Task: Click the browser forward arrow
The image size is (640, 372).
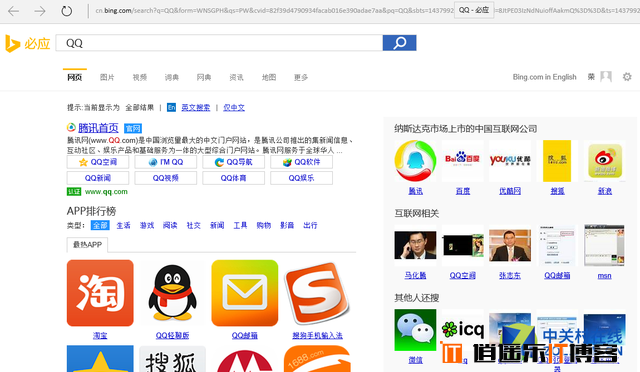Action: 40,11
